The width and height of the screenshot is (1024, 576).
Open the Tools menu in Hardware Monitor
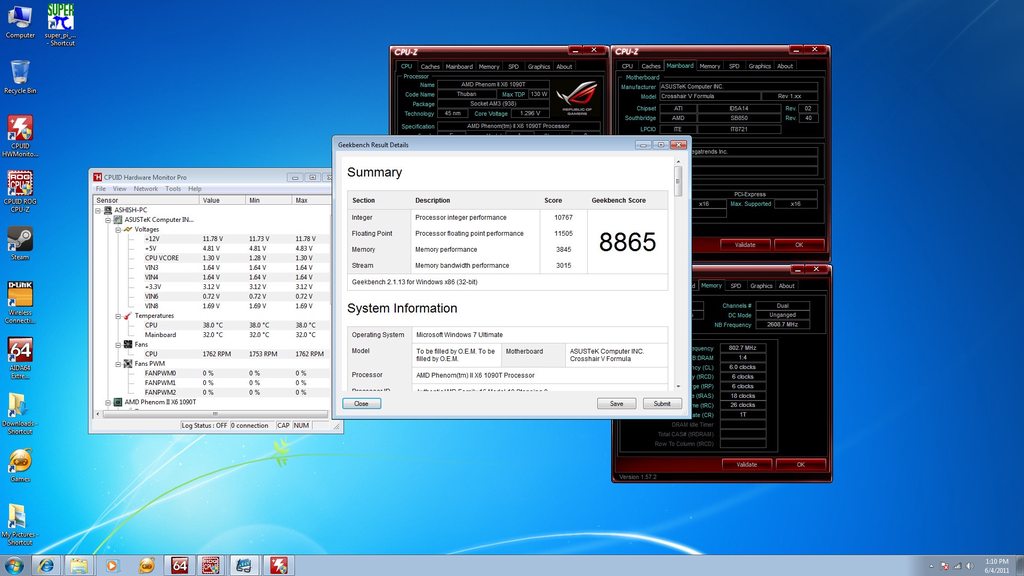pyautogui.click(x=173, y=189)
